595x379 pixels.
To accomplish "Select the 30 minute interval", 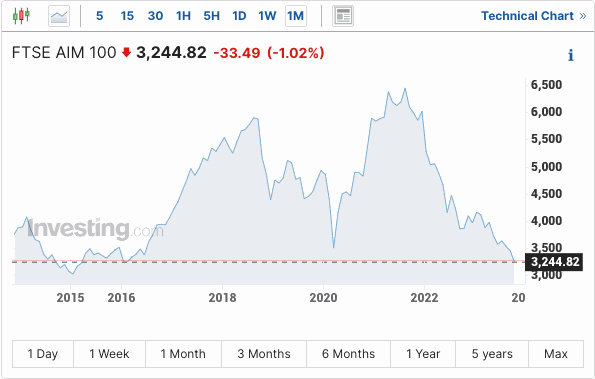I will 156,16.
